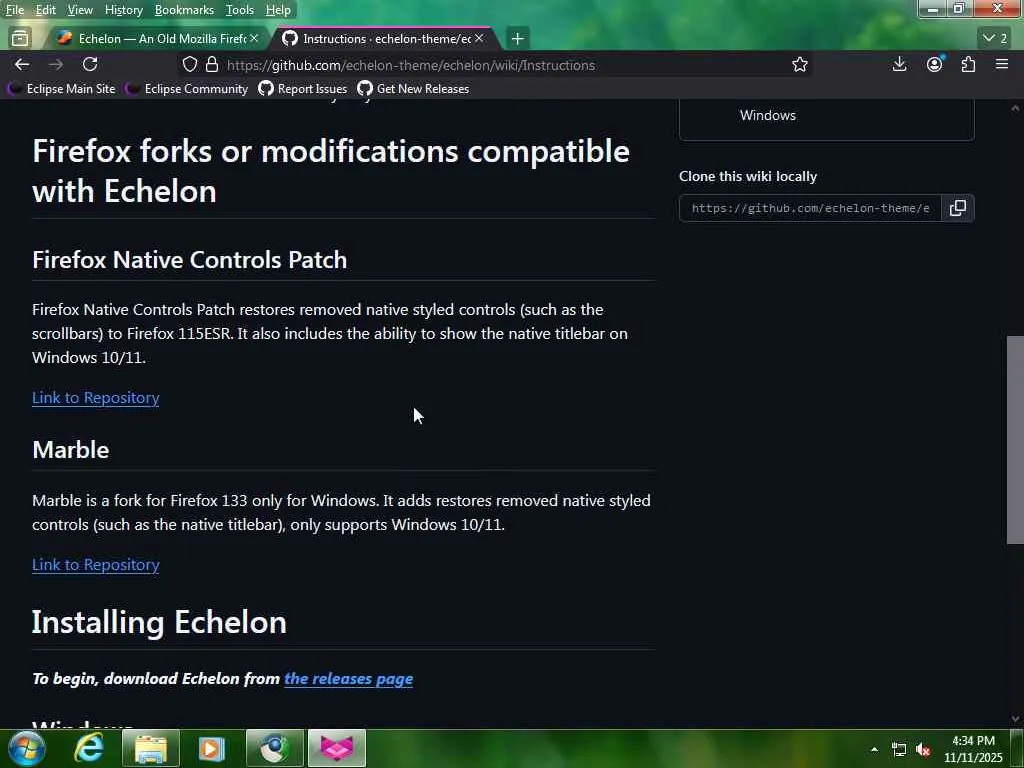The width and height of the screenshot is (1024, 768).
Task: Follow Native Controls Patch repository link
Action: pyautogui.click(x=95, y=398)
